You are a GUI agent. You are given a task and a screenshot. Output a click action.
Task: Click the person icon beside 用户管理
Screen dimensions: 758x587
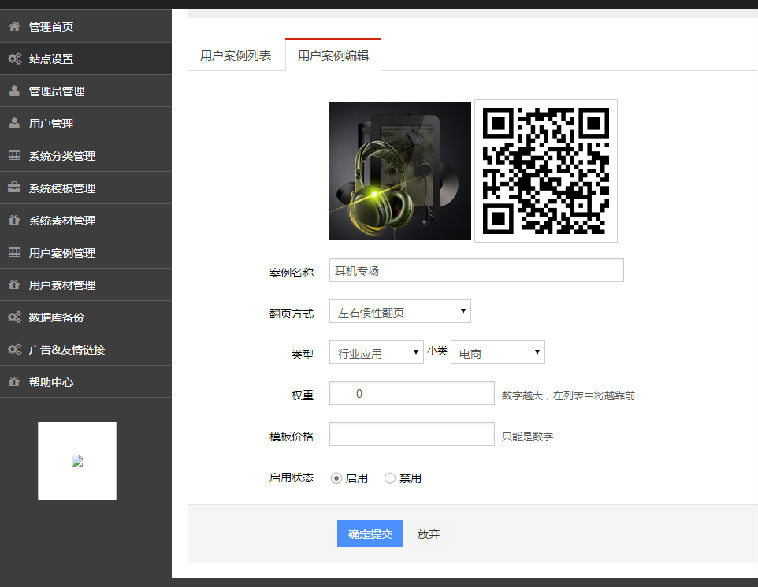(14, 123)
